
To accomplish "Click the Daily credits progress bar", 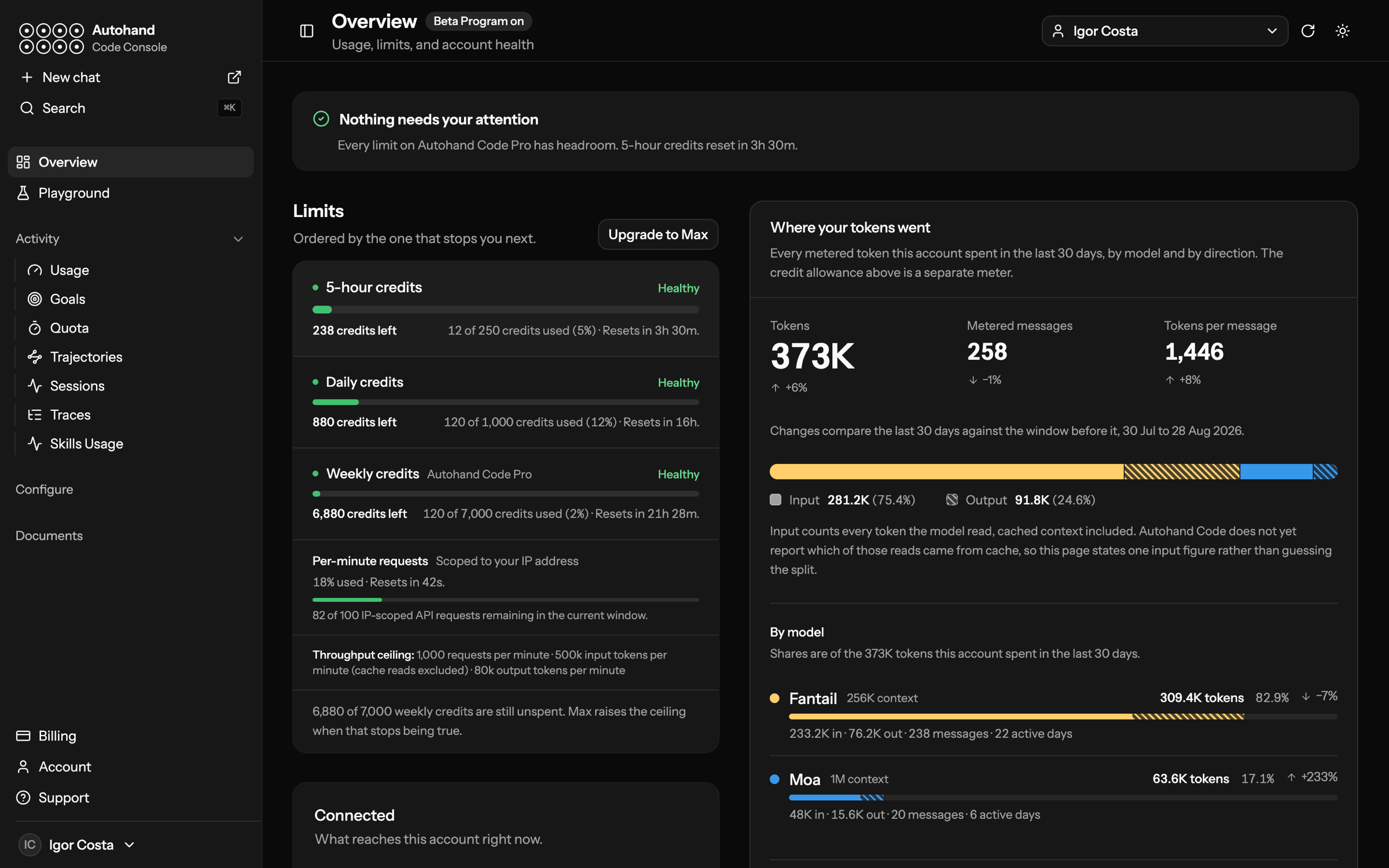I will coord(506,402).
